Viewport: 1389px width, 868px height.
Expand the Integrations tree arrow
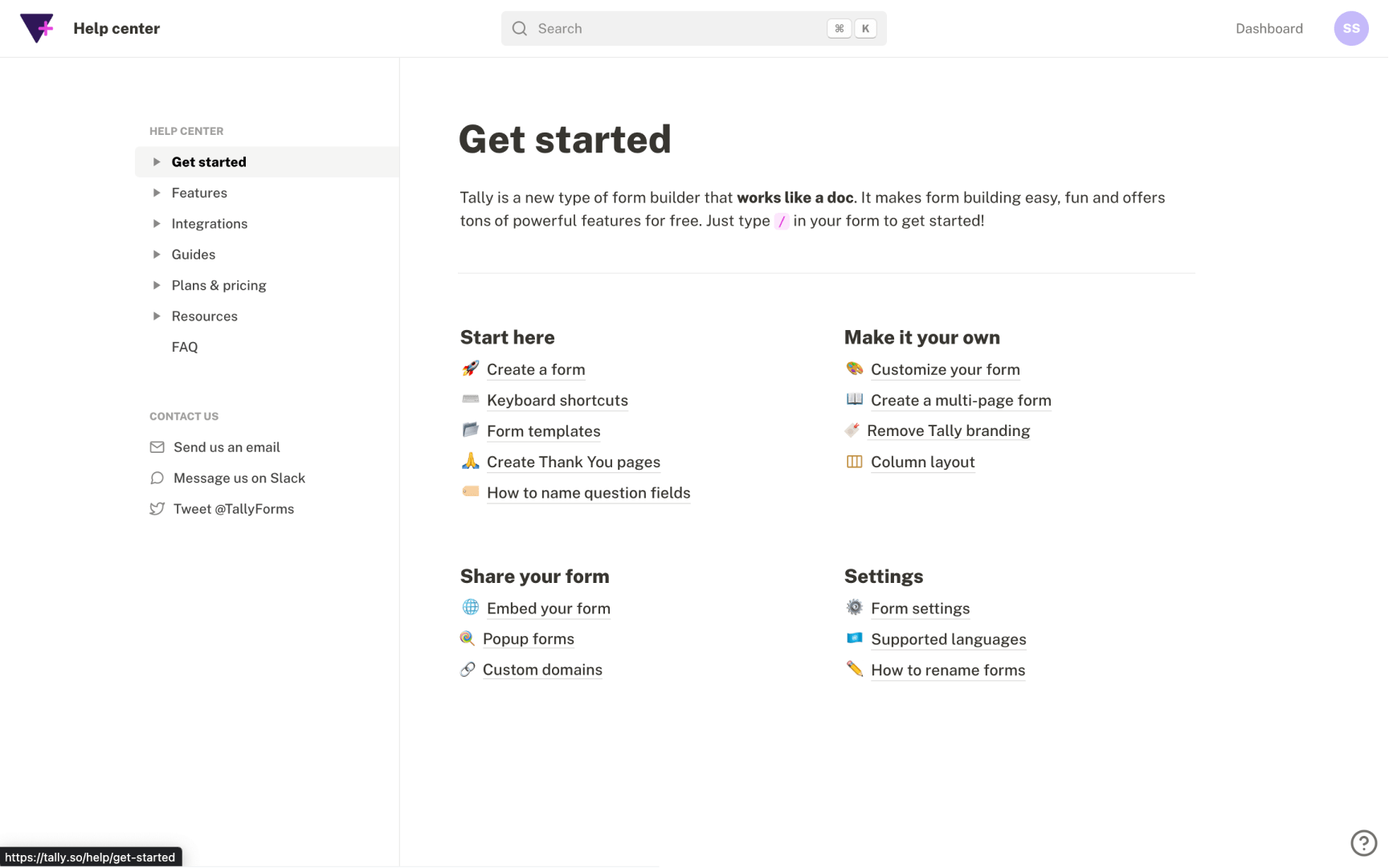pyautogui.click(x=157, y=223)
